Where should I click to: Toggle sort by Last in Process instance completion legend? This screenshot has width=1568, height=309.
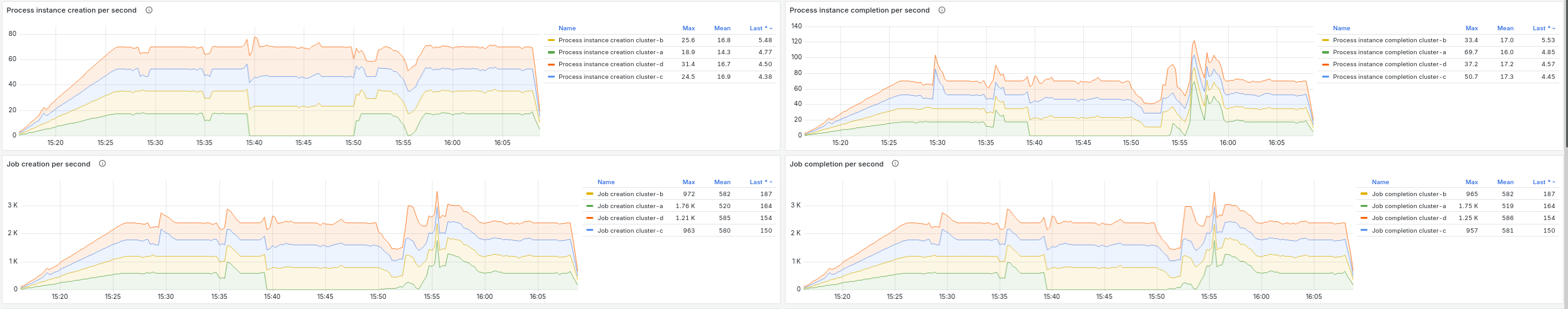coord(1544,28)
